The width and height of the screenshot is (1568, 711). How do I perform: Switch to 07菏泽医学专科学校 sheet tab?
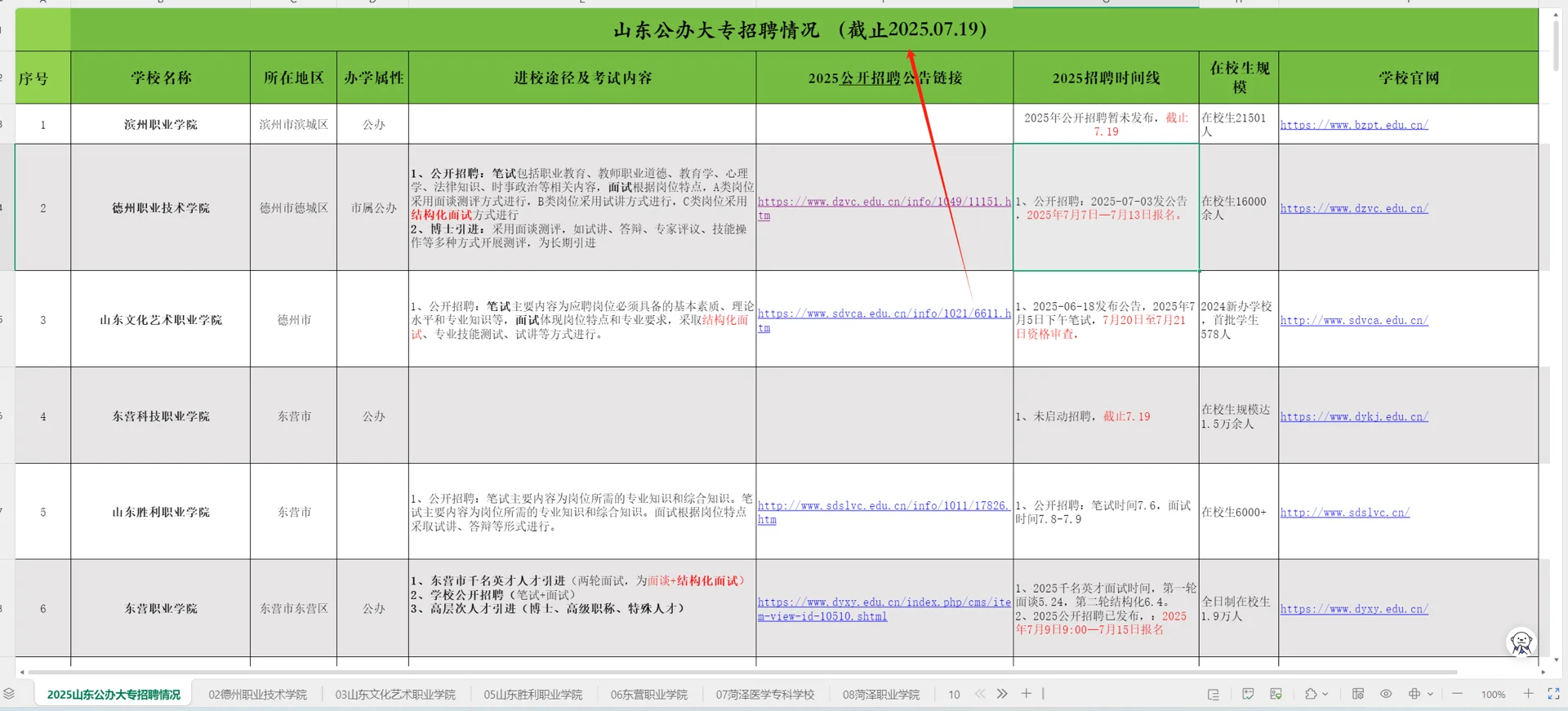tap(765, 695)
